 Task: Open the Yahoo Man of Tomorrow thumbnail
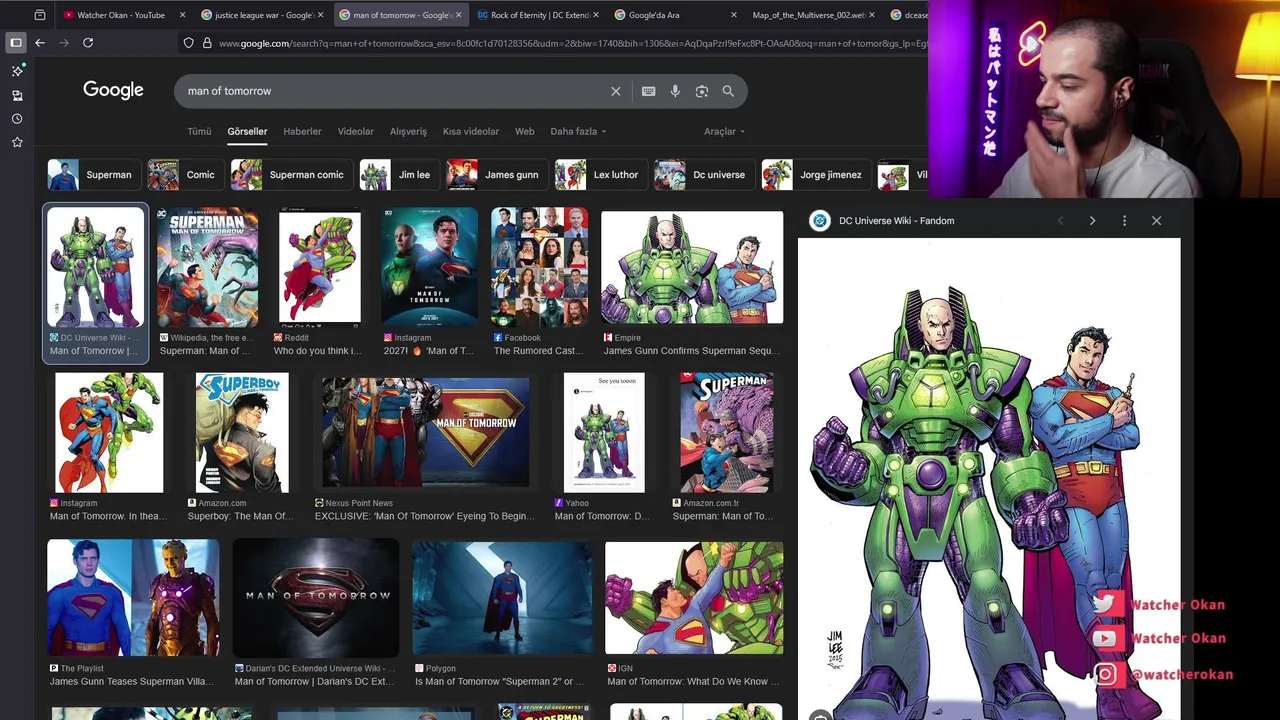[x=604, y=433]
